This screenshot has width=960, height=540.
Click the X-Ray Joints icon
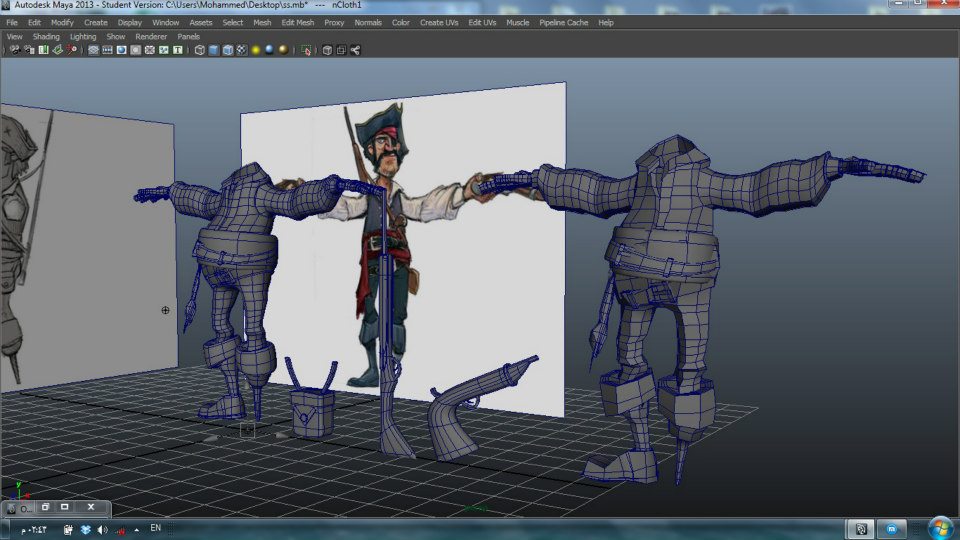(355, 50)
